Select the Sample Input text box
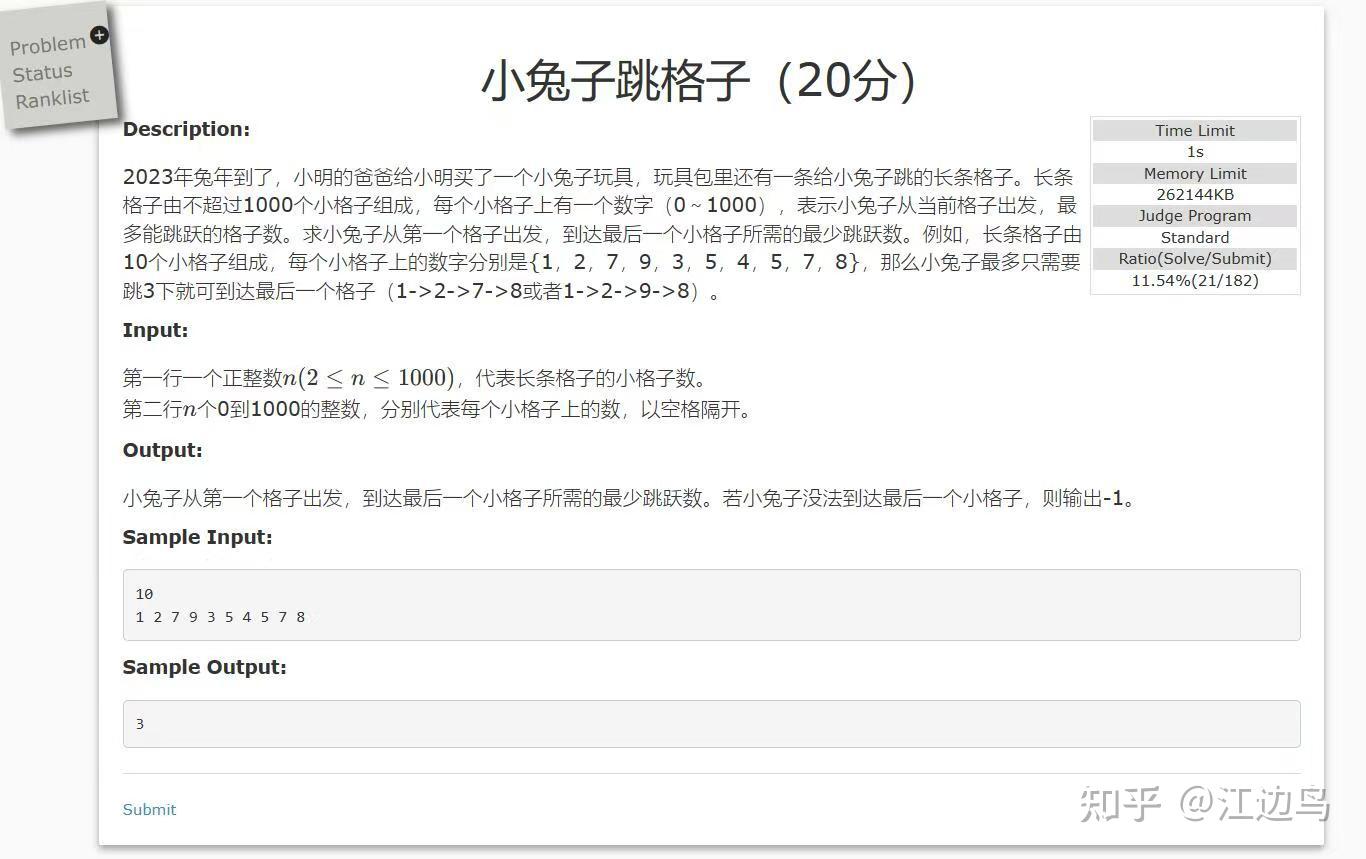1366x859 pixels. [712, 604]
